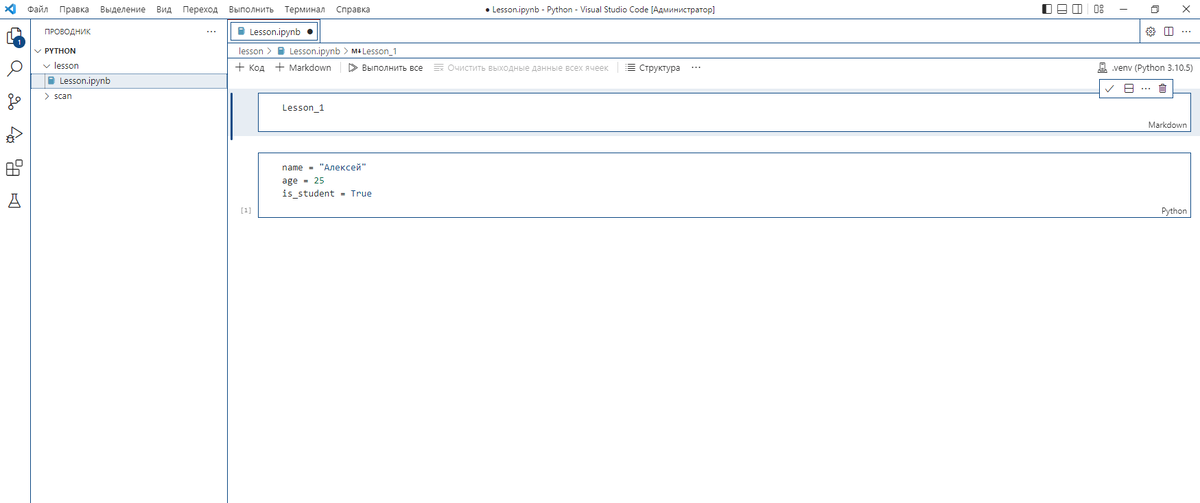
Task: Click Lesson_1 breadcrumb segment
Action: [x=375, y=50]
